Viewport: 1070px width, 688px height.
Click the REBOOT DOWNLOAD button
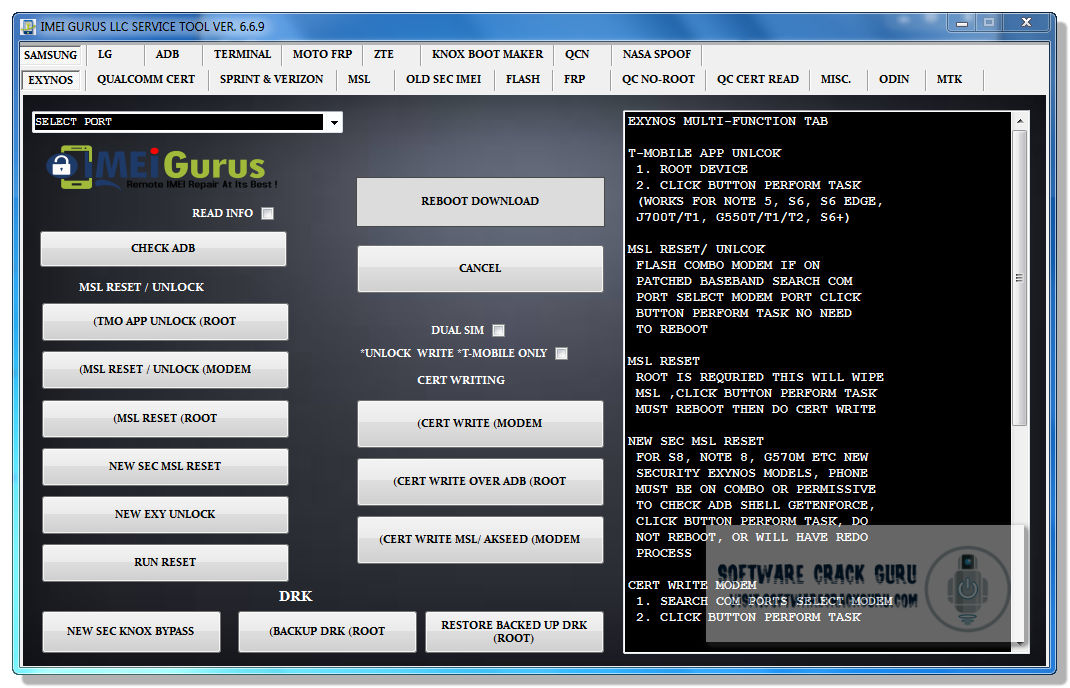(x=480, y=202)
